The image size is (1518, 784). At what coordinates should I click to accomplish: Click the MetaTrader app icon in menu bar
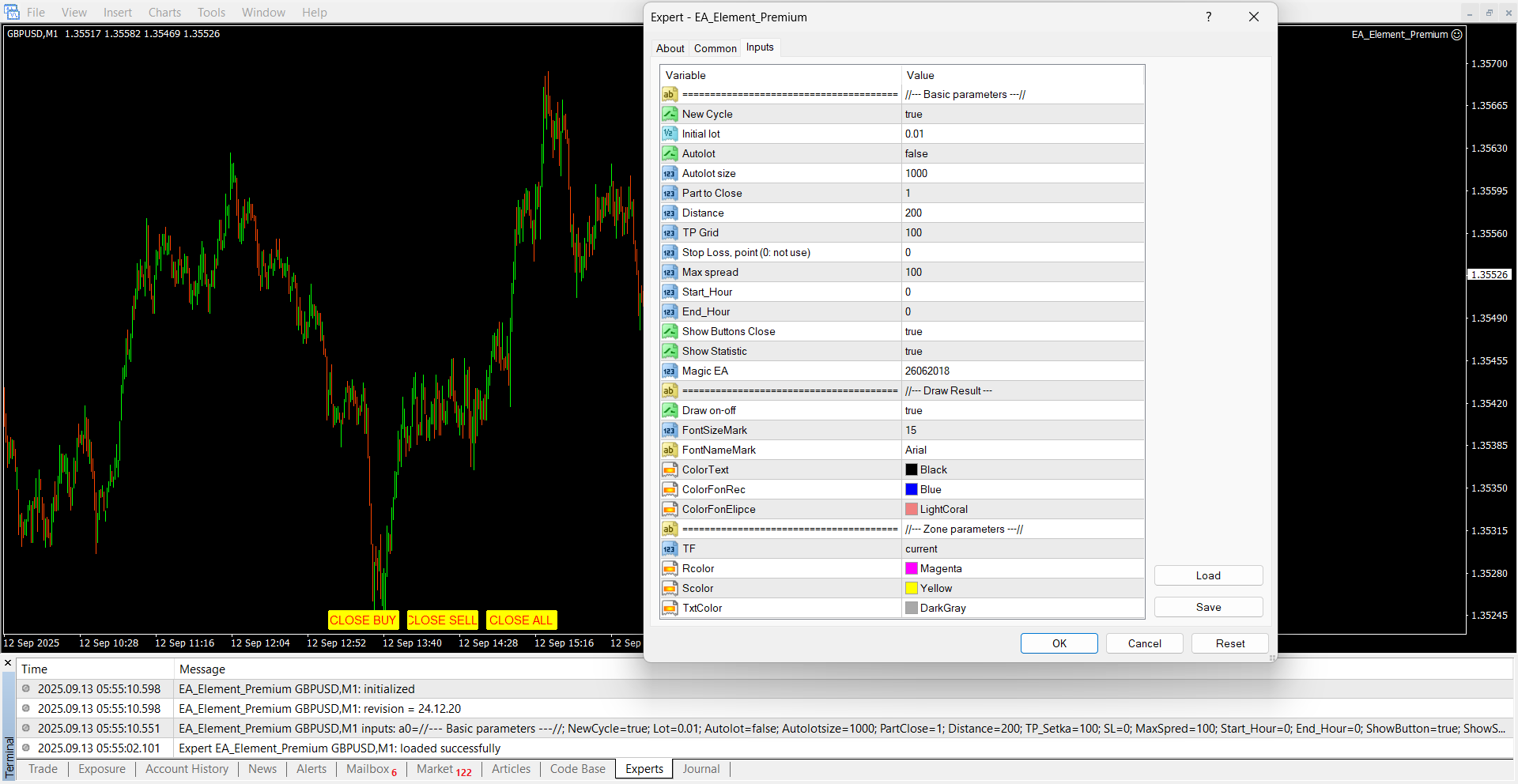(12, 12)
